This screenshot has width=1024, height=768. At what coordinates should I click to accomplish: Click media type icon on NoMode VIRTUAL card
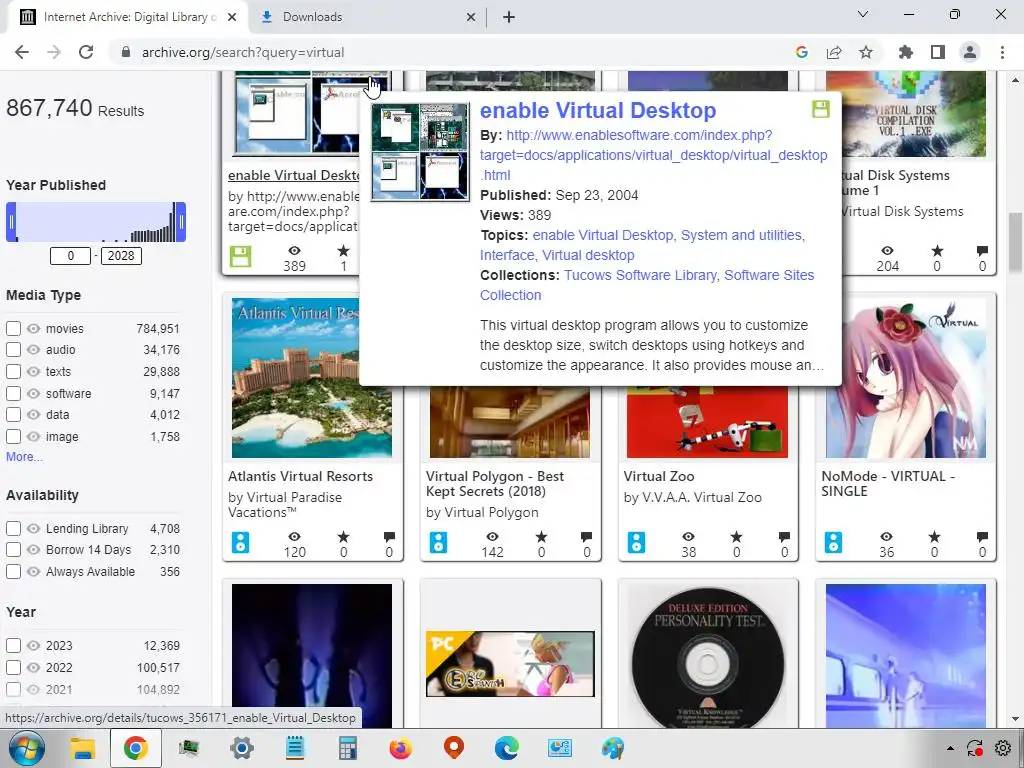tap(833, 542)
